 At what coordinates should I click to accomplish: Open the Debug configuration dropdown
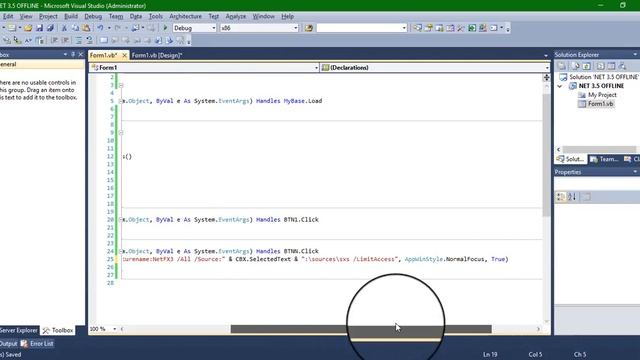pyautogui.click(x=213, y=28)
